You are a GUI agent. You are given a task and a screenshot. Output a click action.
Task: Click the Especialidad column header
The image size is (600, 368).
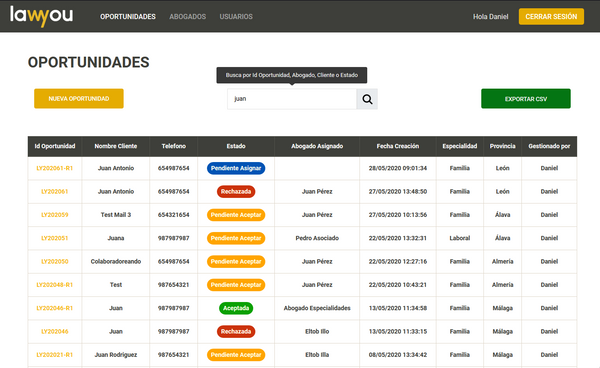[460, 146]
